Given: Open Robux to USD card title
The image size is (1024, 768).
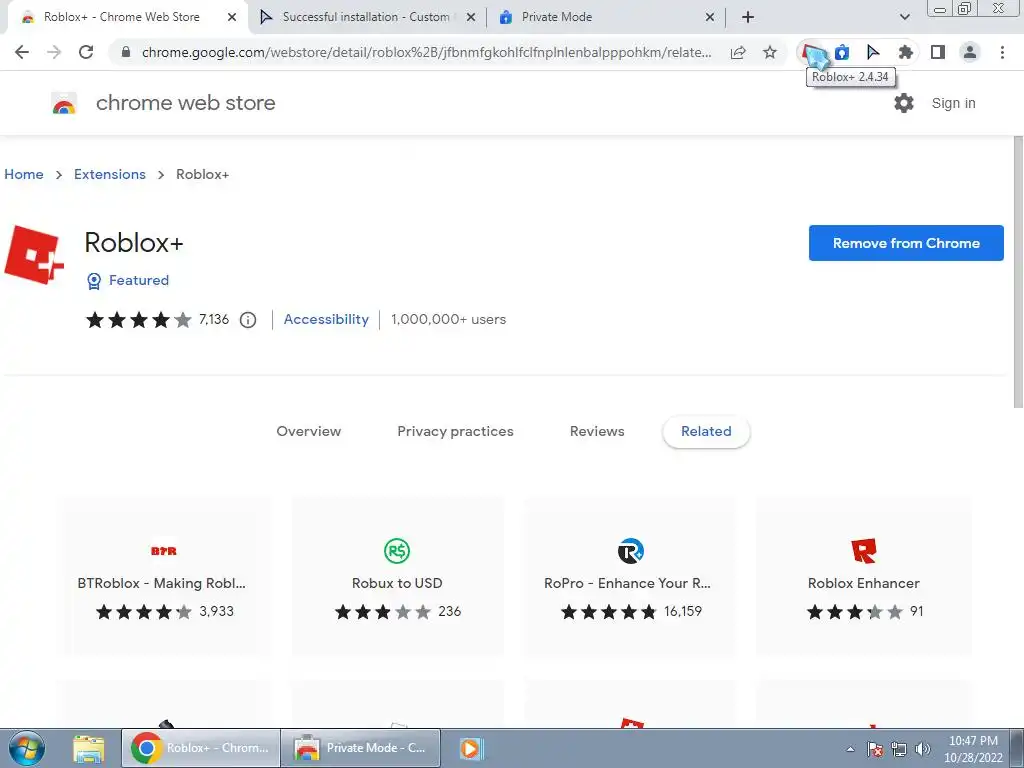Looking at the screenshot, I should tap(396, 583).
